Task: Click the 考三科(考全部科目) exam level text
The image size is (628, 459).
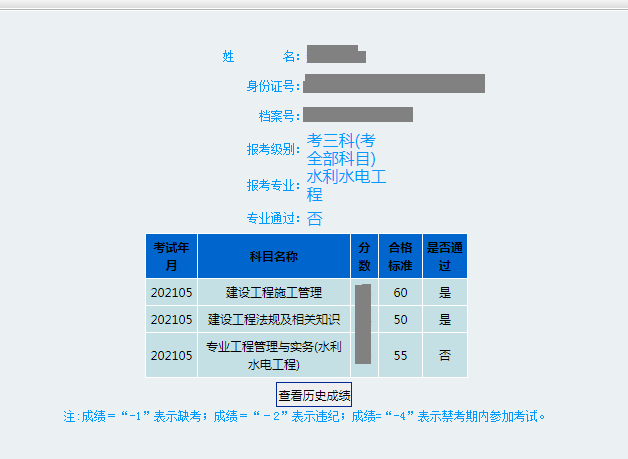Action: [341, 149]
